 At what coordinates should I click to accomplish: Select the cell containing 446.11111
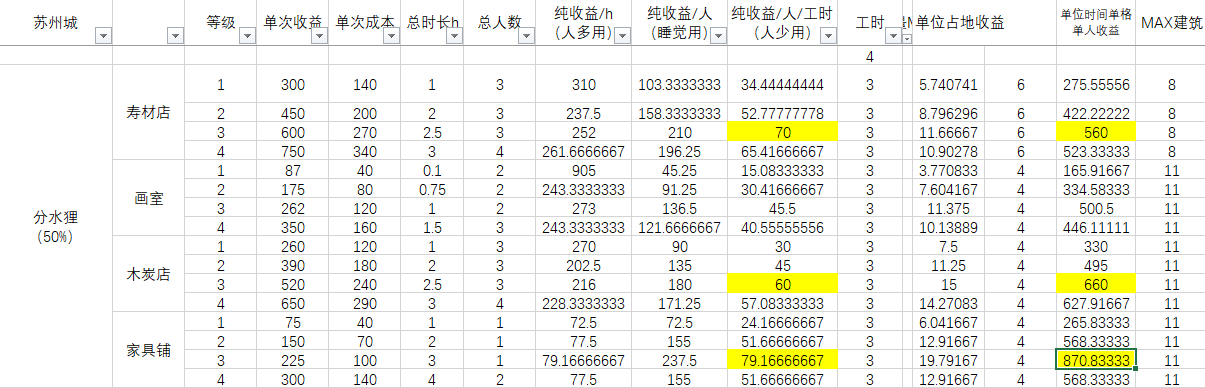pos(1096,227)
